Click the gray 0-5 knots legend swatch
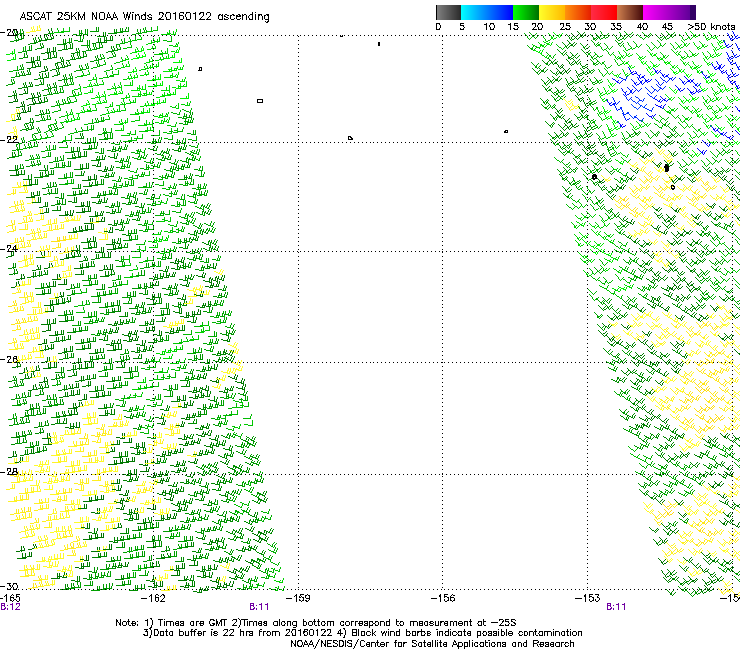 tap(448, 12)
